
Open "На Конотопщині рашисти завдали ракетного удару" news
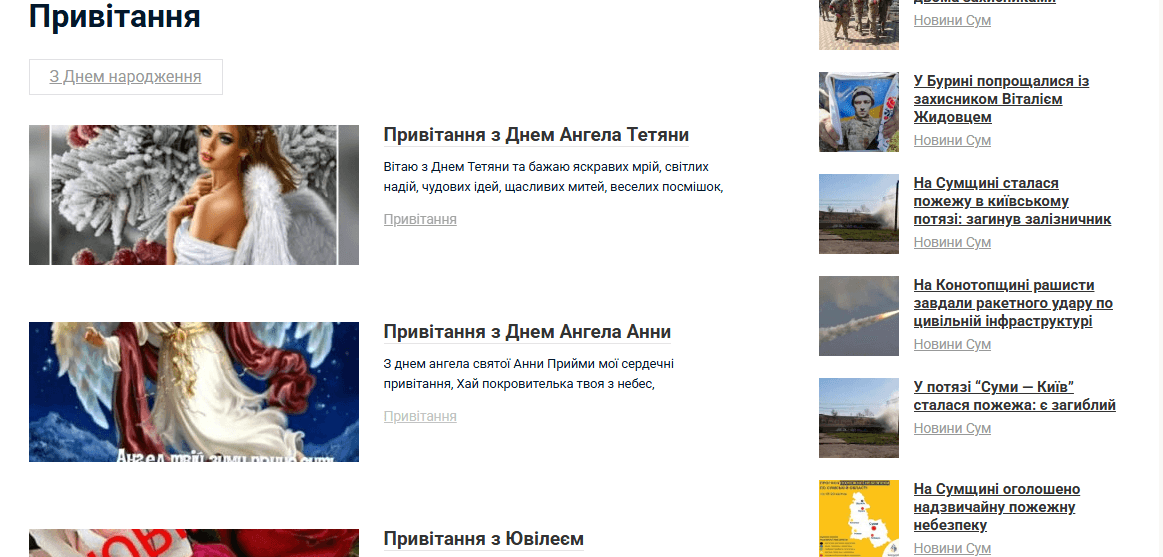point(1013,303)
